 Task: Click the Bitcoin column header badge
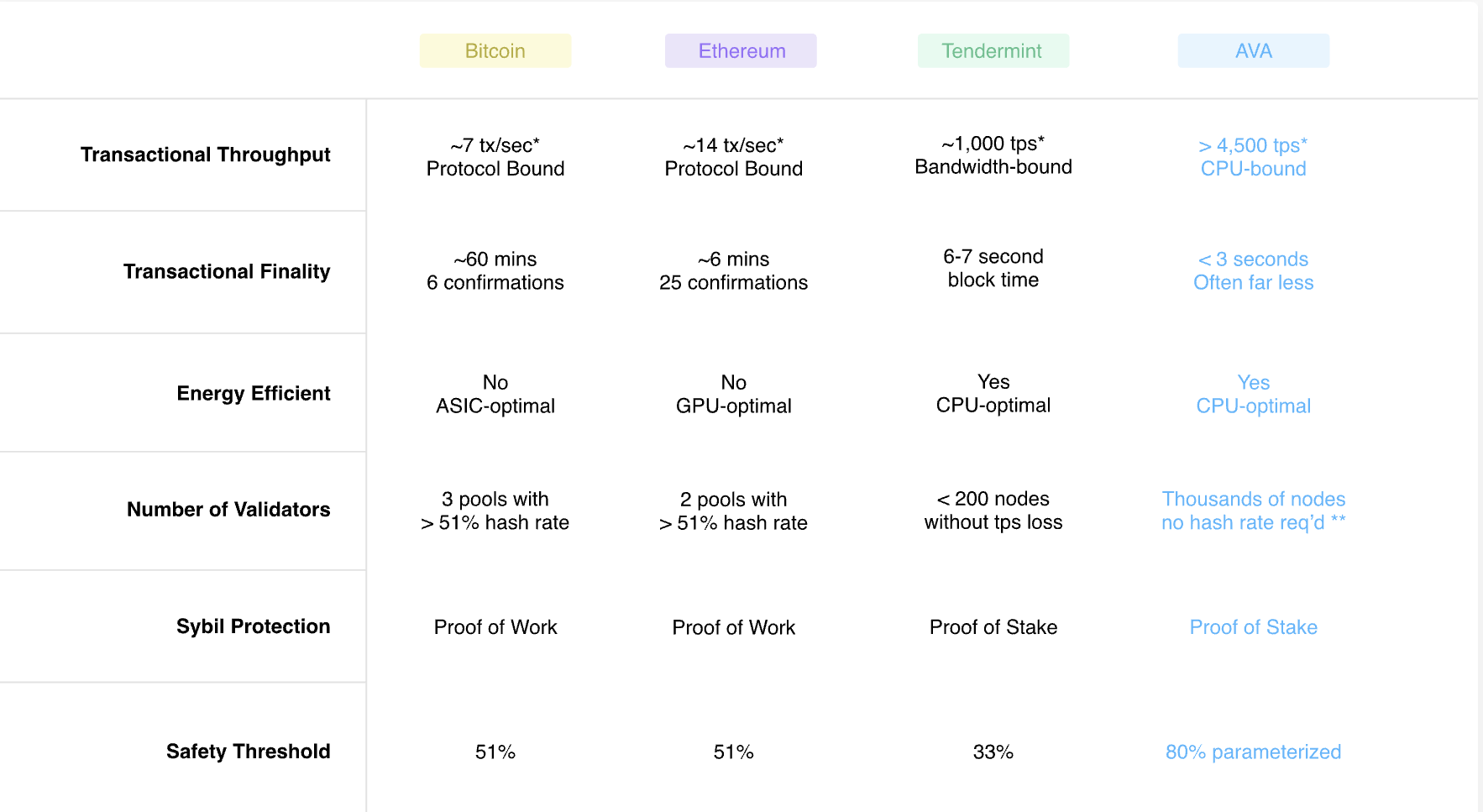[495, 50]
